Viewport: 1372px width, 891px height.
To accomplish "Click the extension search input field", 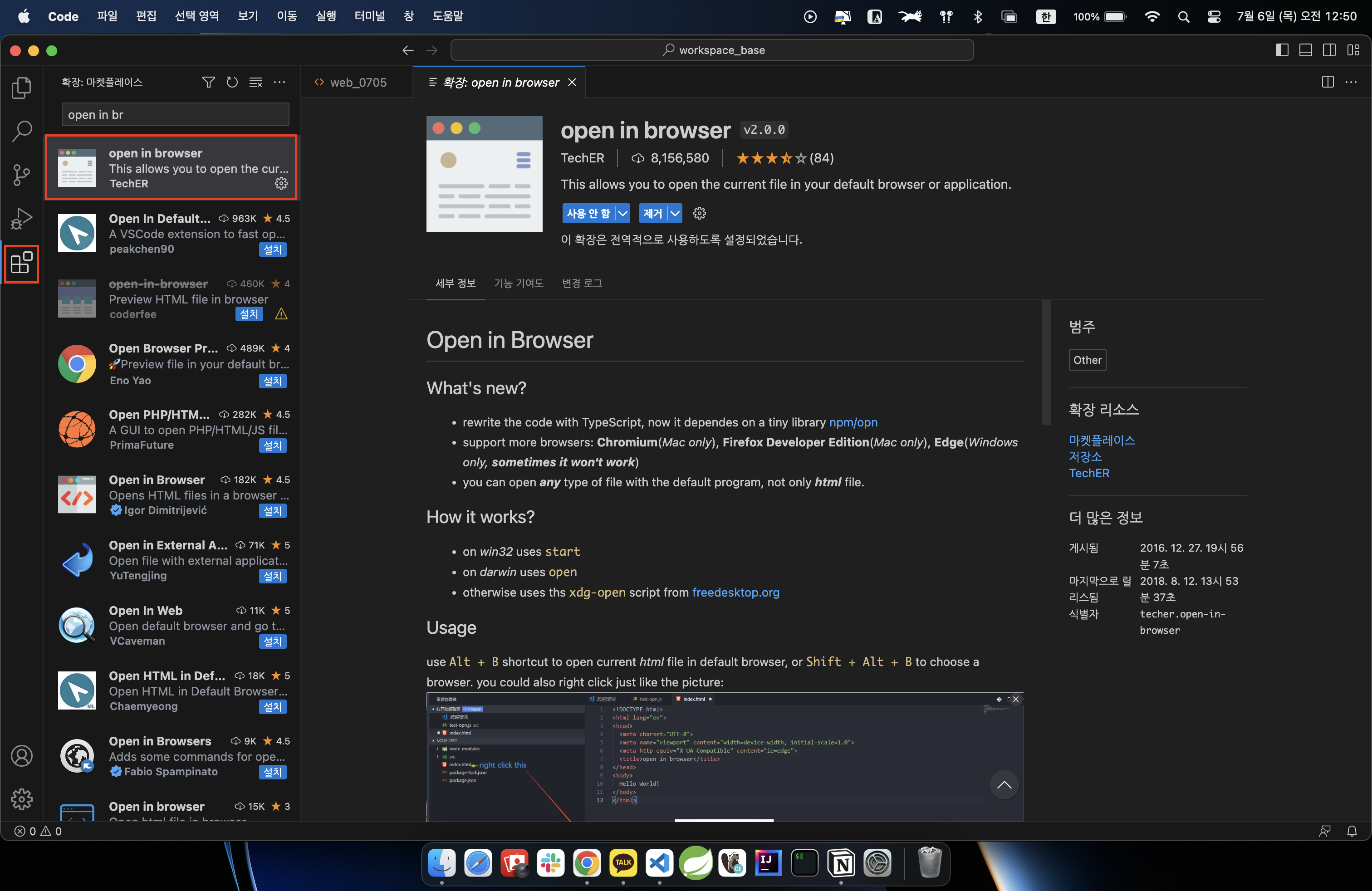I will [175, 115].
